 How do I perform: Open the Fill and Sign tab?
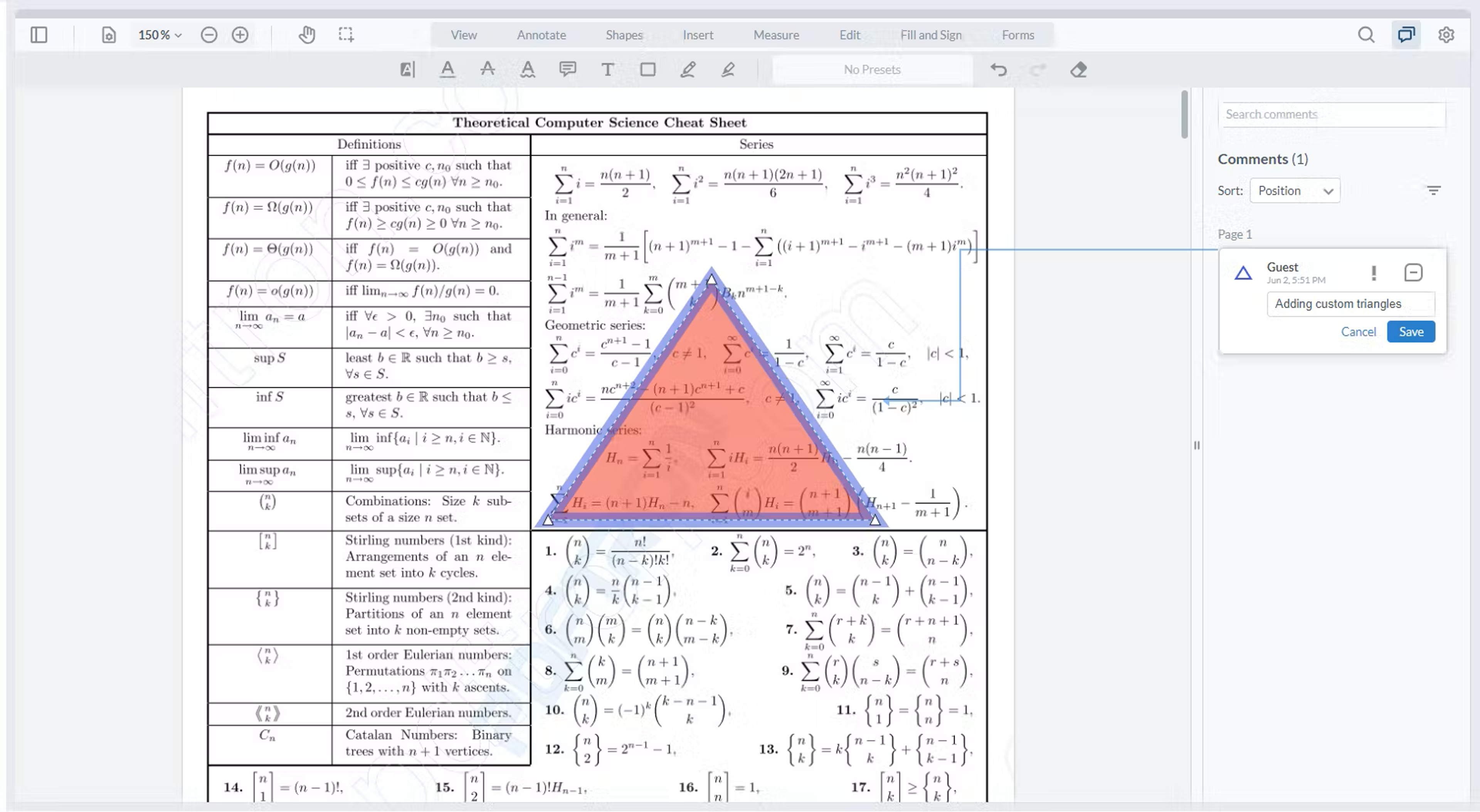pos(931,35)
